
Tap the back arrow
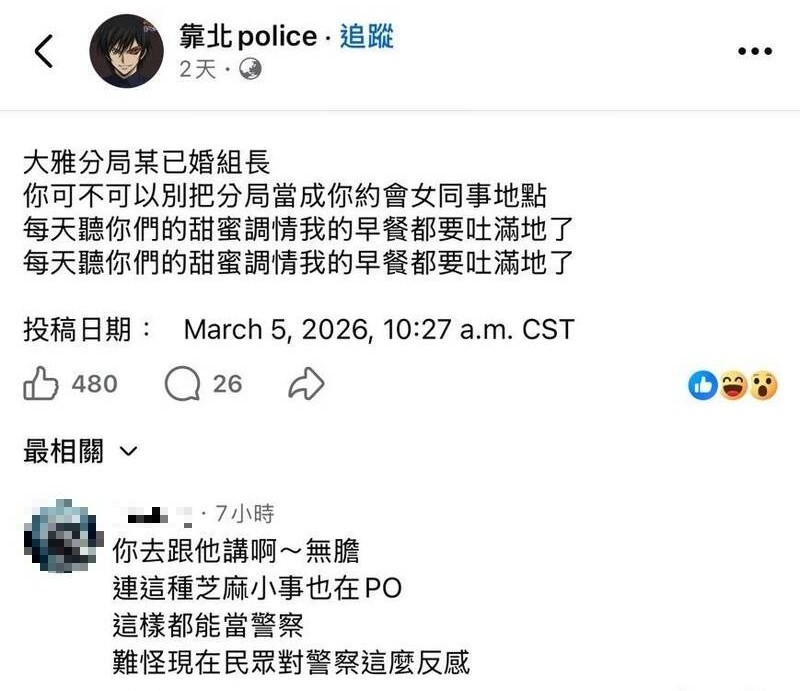pyautogui.click(x=44, y=51)
